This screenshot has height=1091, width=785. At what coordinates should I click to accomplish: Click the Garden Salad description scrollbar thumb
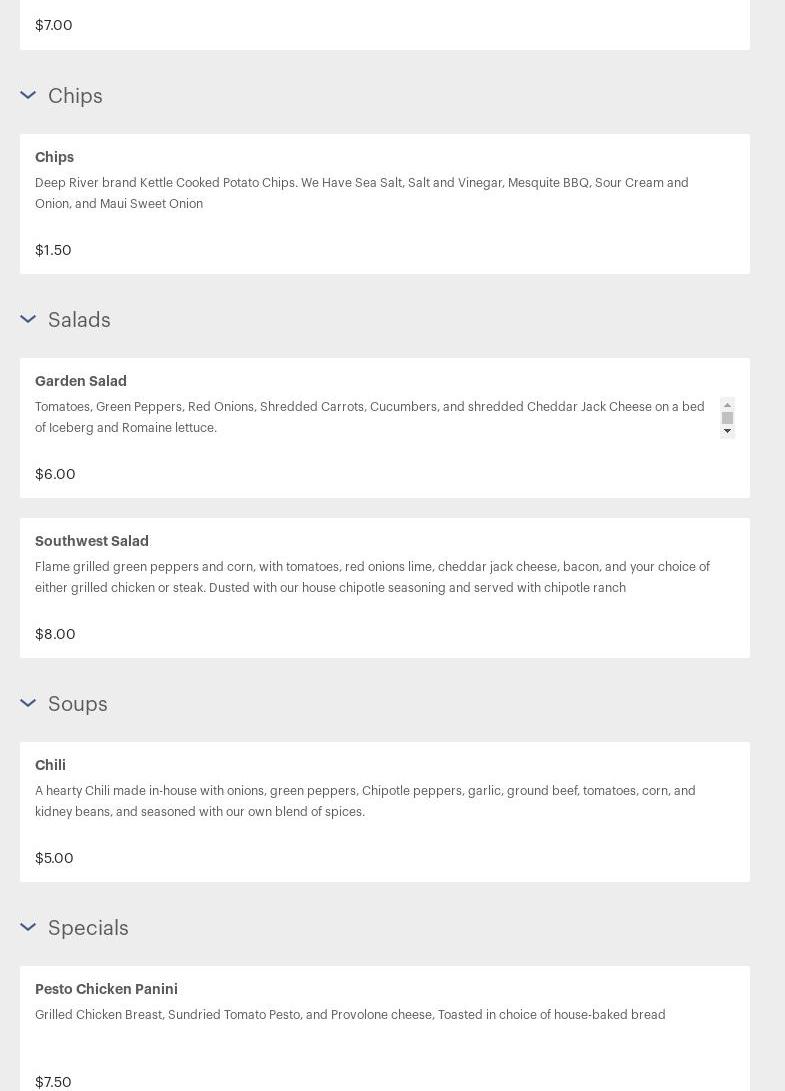[727, 418]
